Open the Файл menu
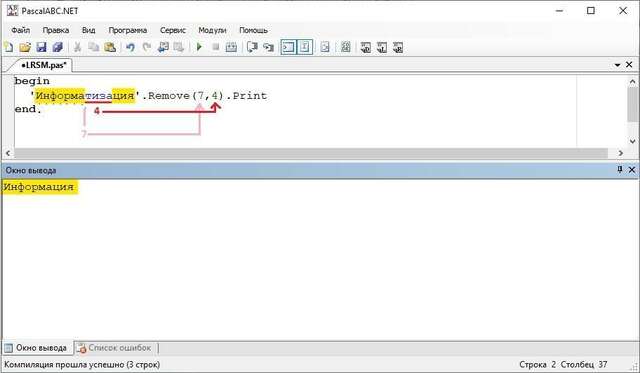The height and width of the screenshot is (373, 640). 20,30
